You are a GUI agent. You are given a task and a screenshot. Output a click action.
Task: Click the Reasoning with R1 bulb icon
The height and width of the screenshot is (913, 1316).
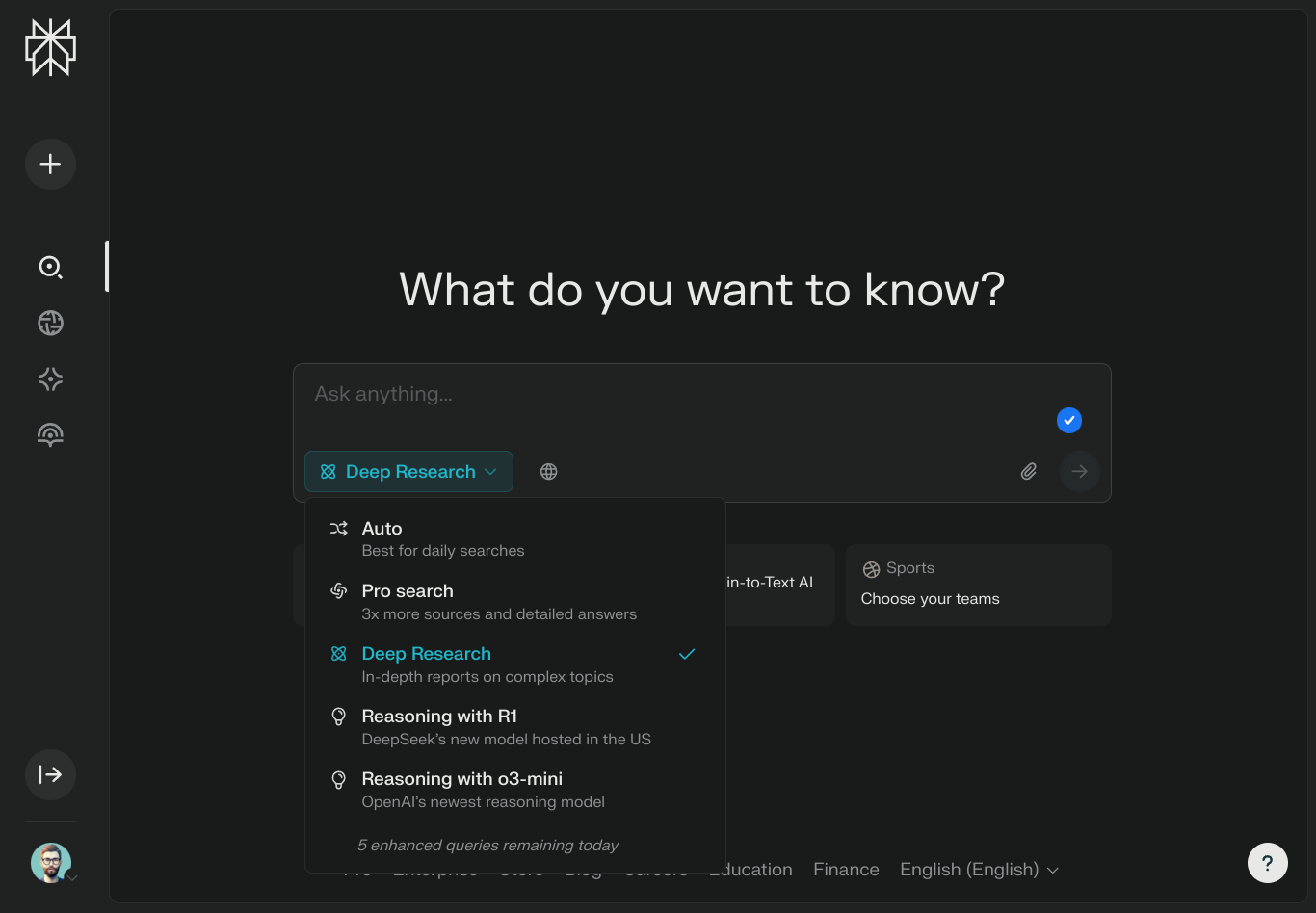coord(338,717)
